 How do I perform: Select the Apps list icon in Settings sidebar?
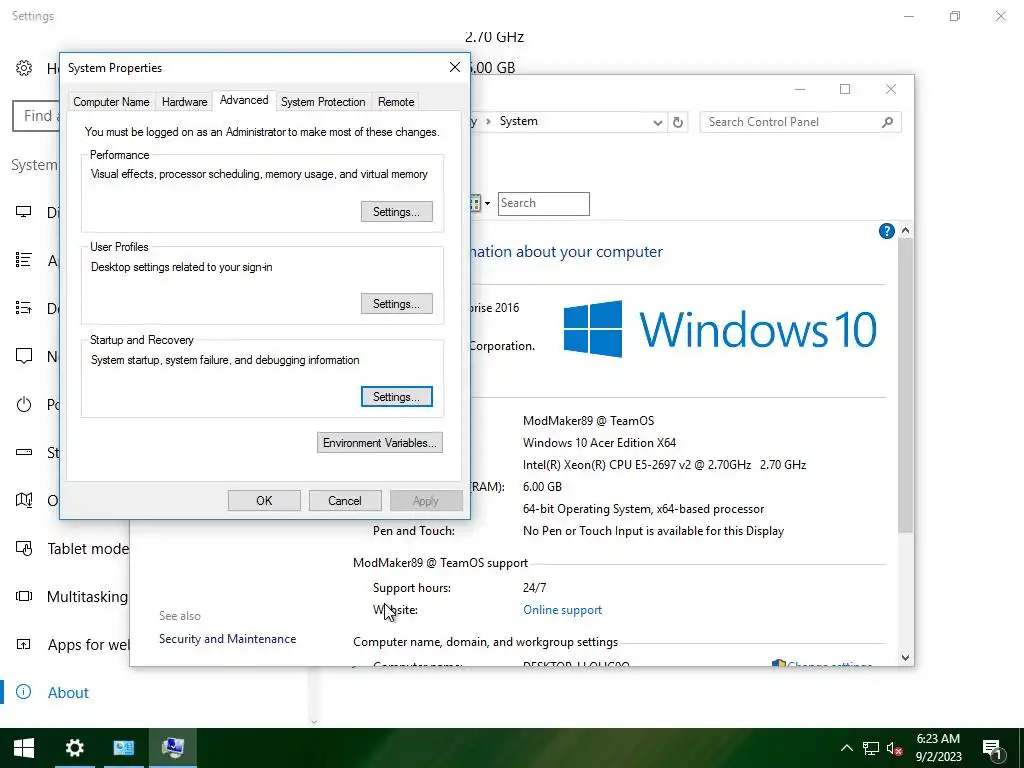pos(24,260)
